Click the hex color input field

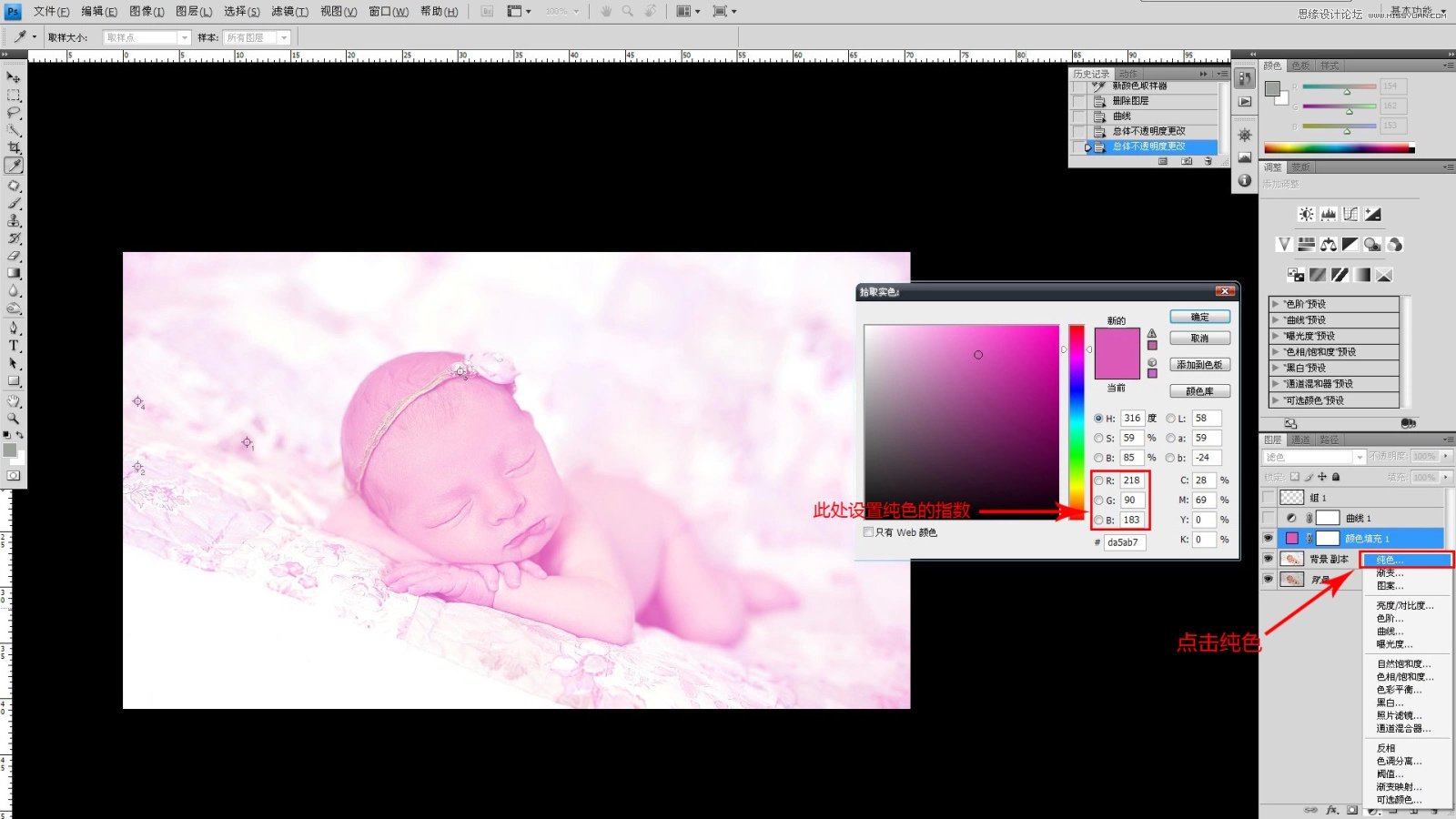[x=1125, y=542]
